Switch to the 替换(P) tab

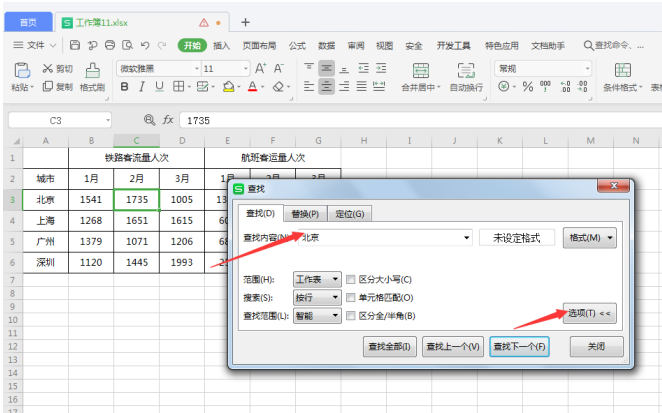tap(305, 214)
